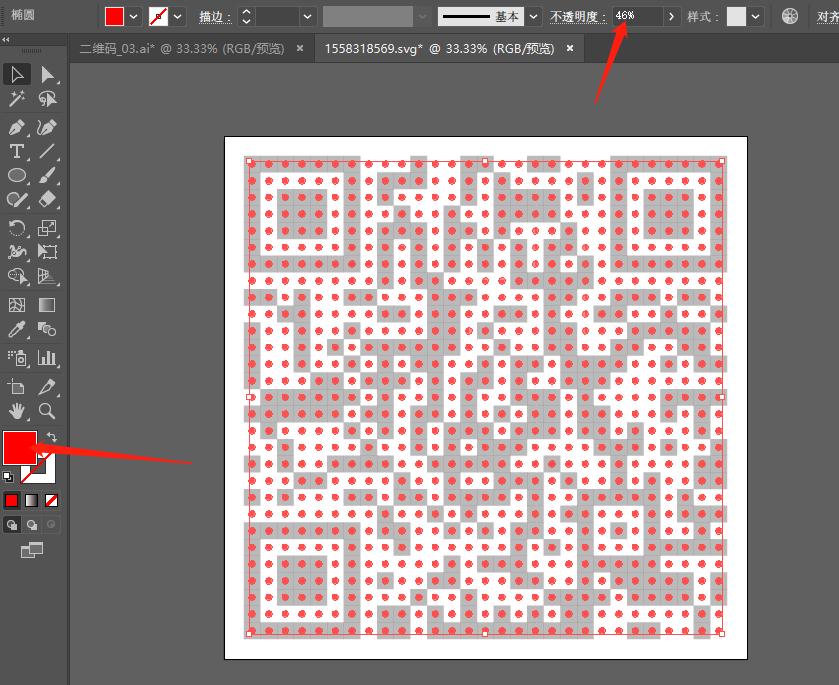Screen dimensions: 839x685
Task: Select the Column Graph tool
Action: coord(47,357)
